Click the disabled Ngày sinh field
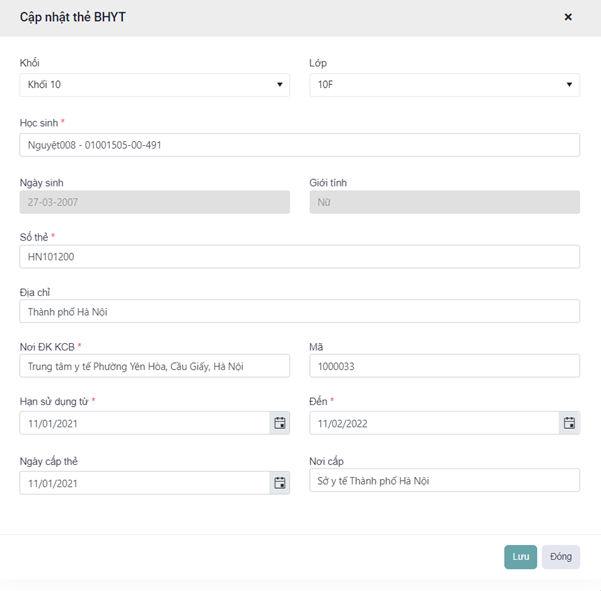The image size is (601, 591). click(x=155, y=202)
